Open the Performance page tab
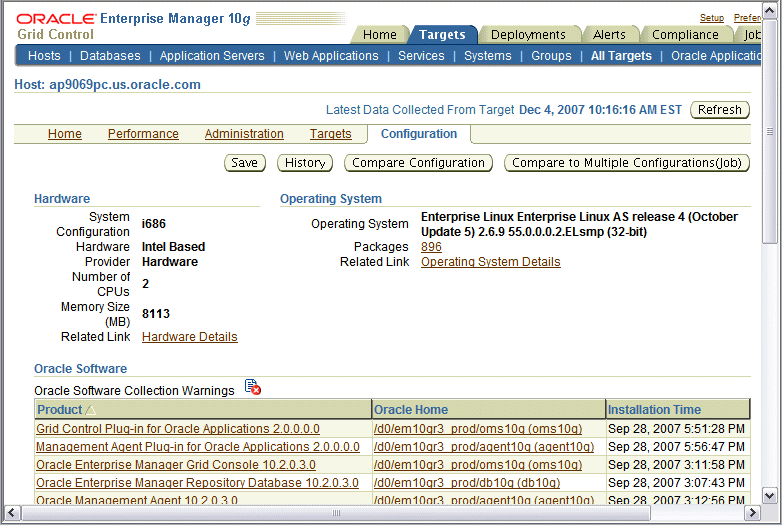The width and height of the screenshot is (782, 526). click(x=143, y=134)
